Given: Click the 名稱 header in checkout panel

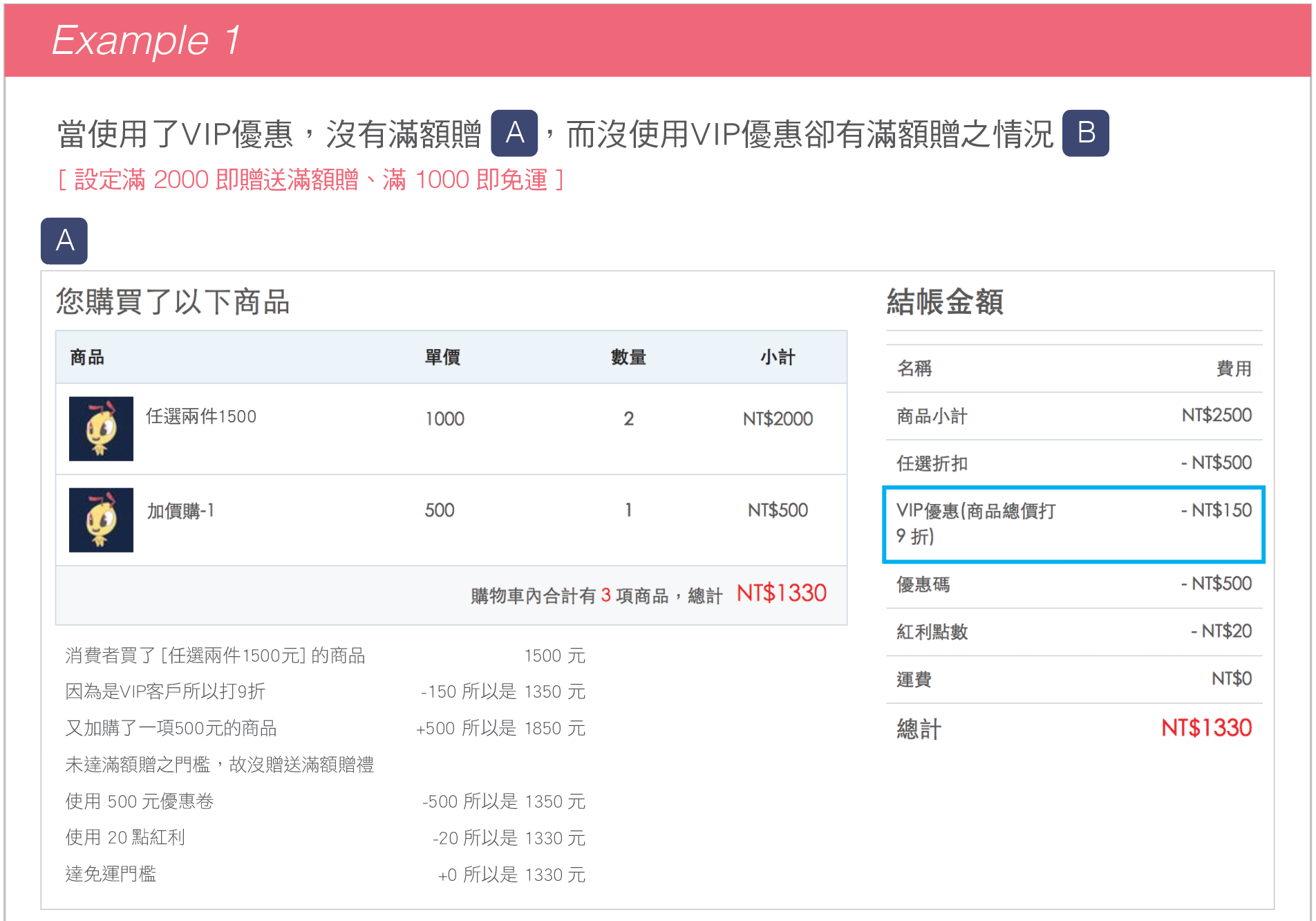Looking at the screenshot, I should [914, 369].
